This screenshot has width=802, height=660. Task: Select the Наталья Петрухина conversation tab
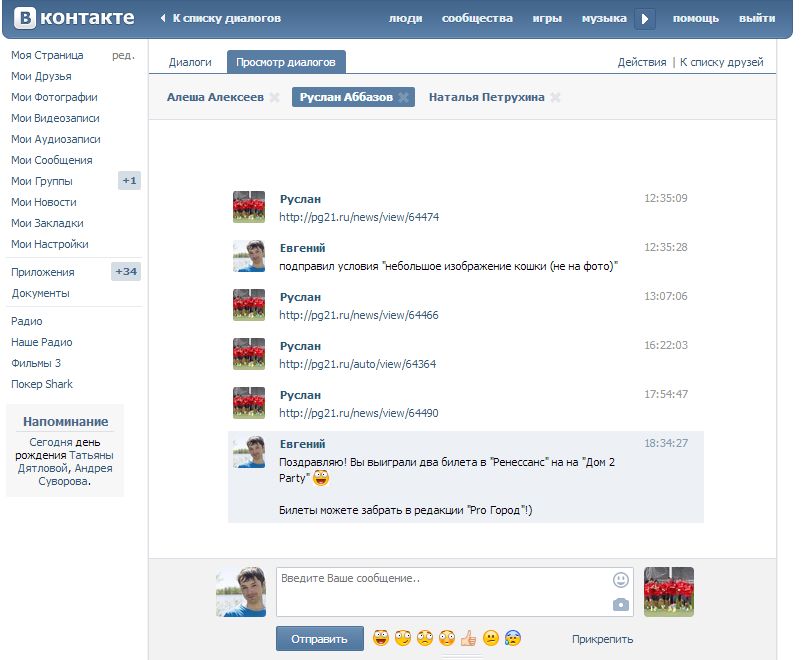pyautogui.click(x=486, y=98)
